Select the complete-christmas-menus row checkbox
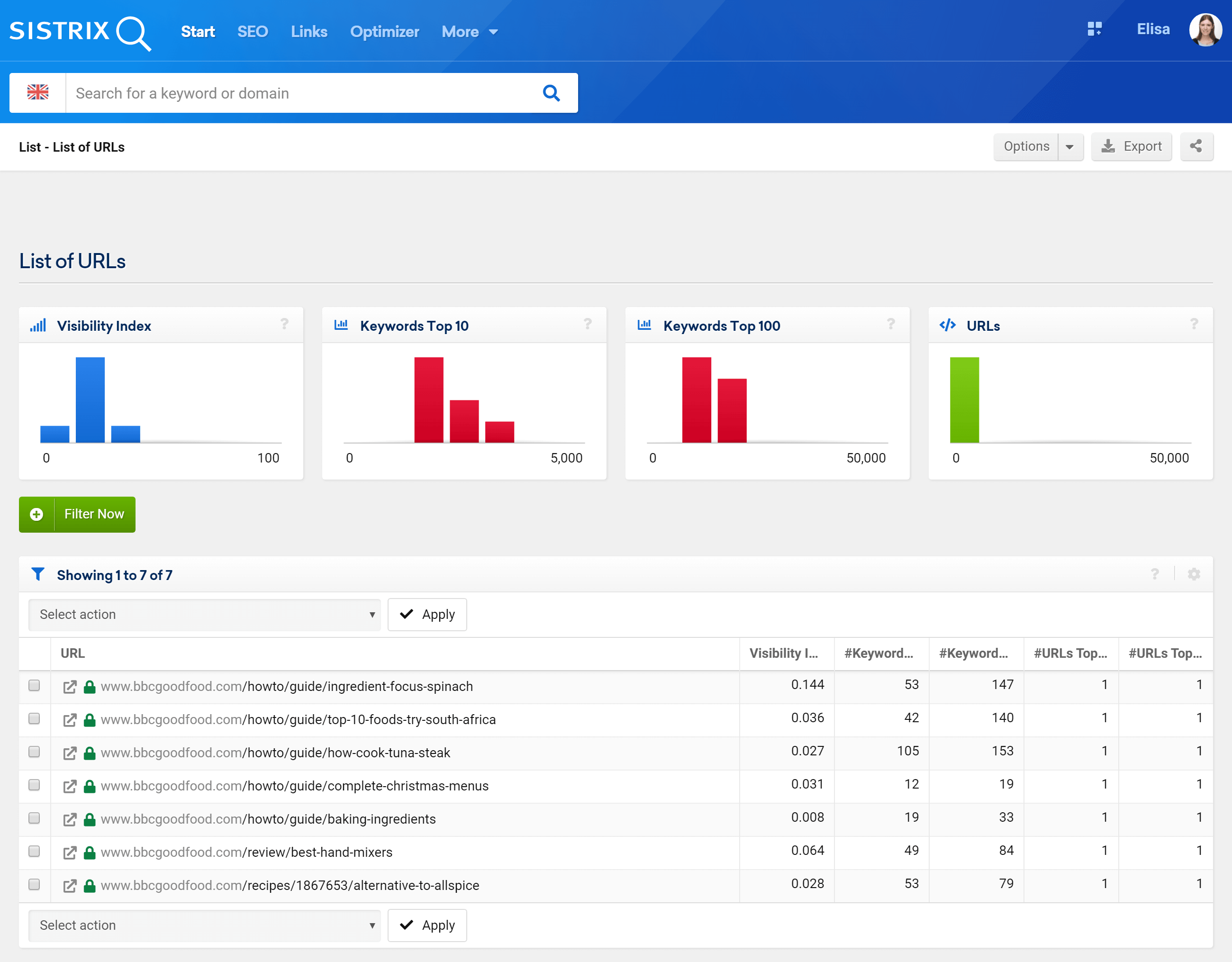1232x962 pixels. tap(35, 785)
